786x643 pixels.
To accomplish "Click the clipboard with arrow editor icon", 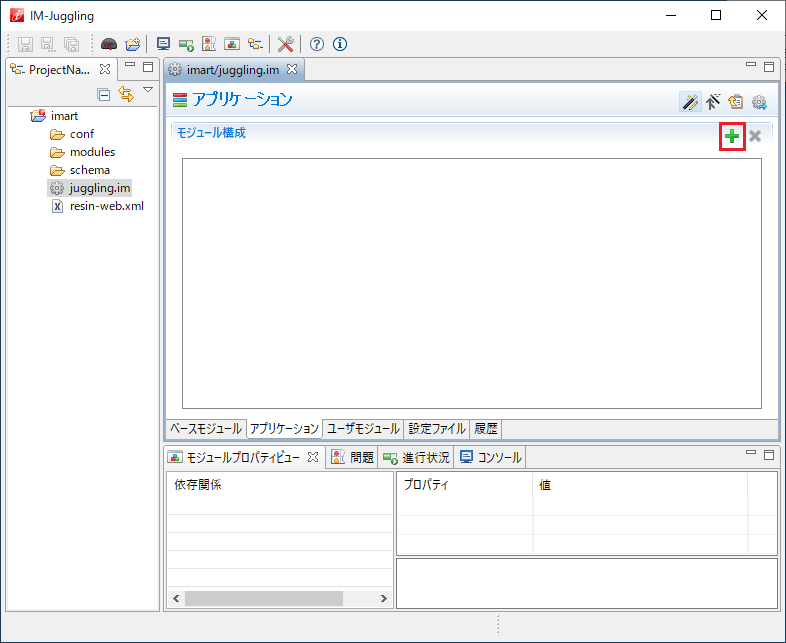I will [736, 101].
